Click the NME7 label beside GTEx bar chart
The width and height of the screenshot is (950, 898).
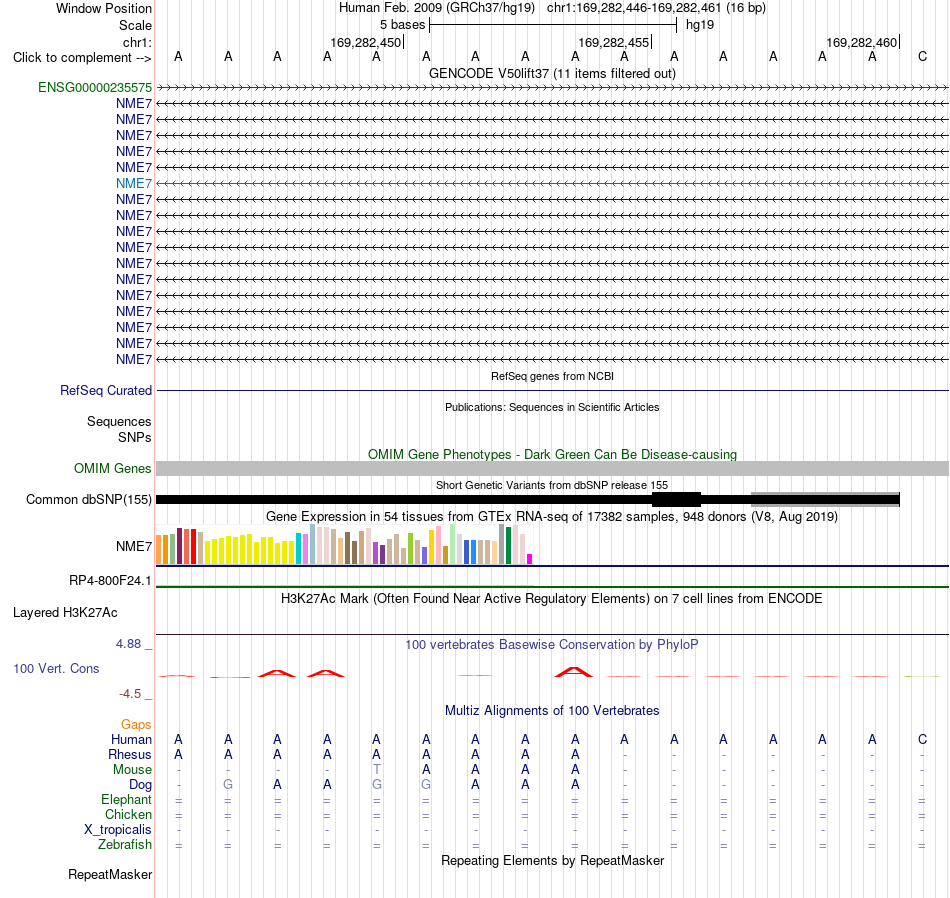pyautogui.click(x=134, y=547)
